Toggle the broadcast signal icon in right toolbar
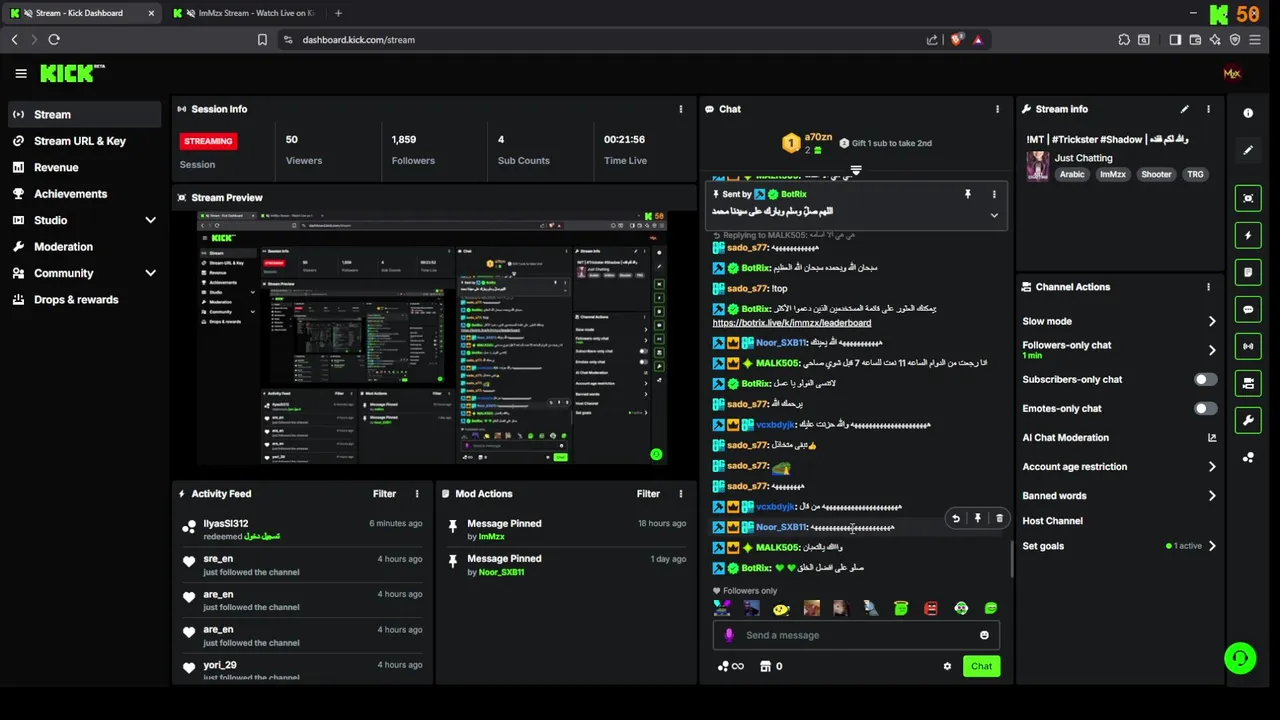Screen dimensions: 1280x720 tap(1248, 346)
